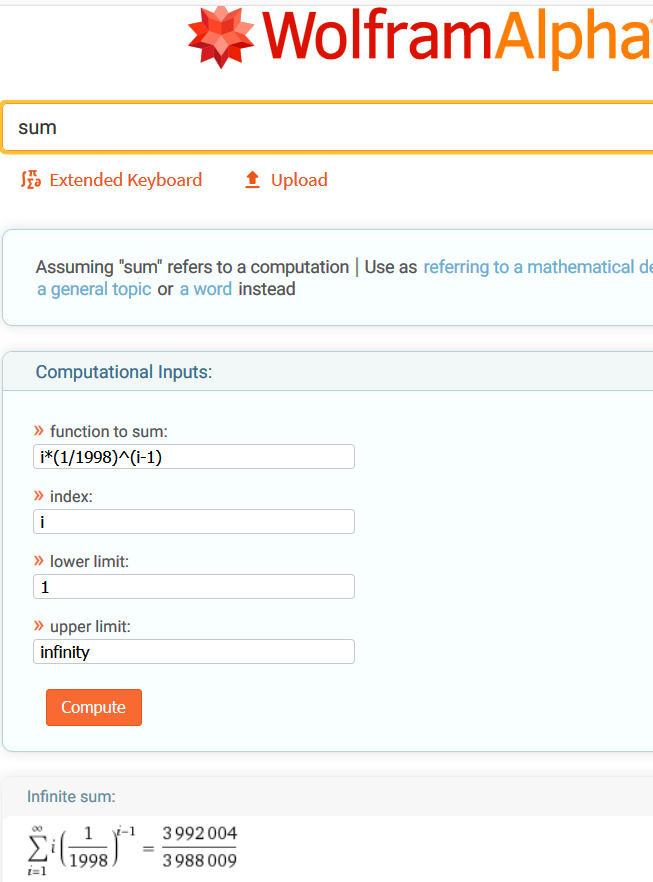653x882 pixels.
Task: Select the "lower limit" input field
Action: coord(193,587)
